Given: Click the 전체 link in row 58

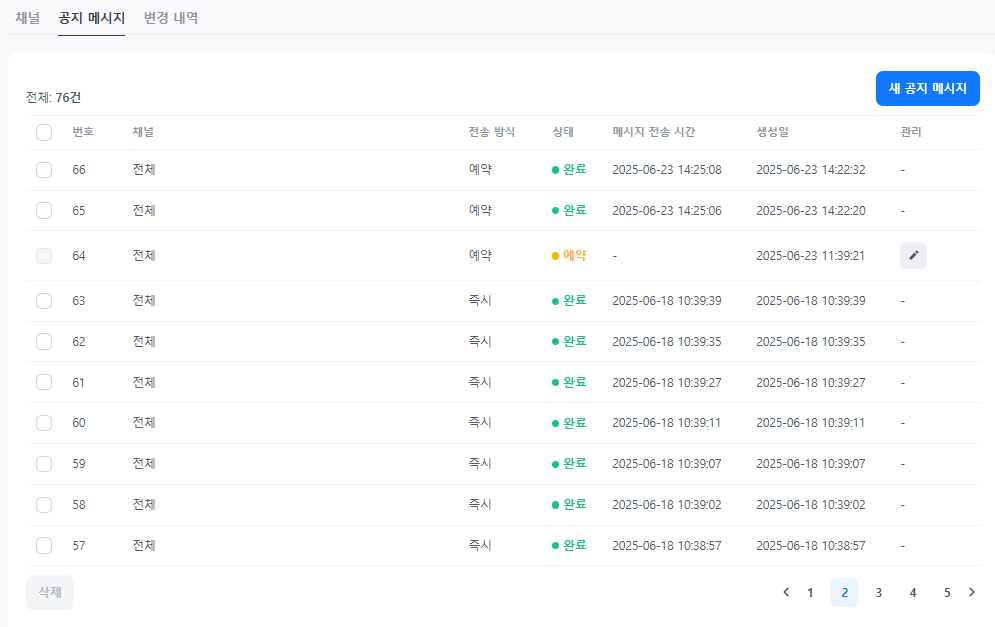Looking at the screenshot, I should (144, 505).
